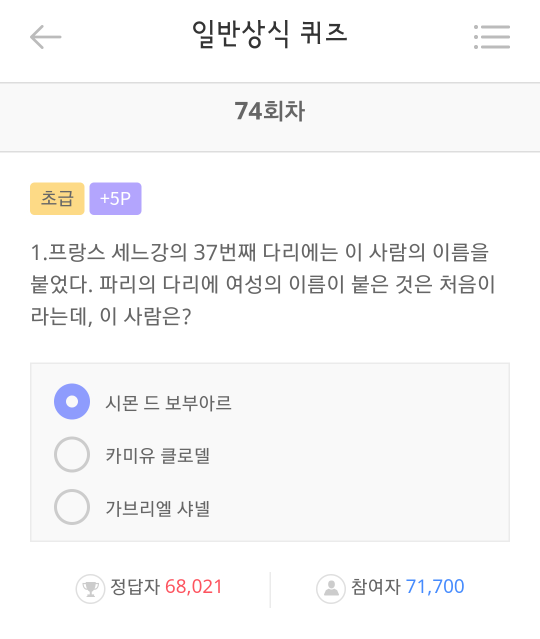Click the 초급 difficulty badge
Viewport: 540px width, 639px height.
57,198
